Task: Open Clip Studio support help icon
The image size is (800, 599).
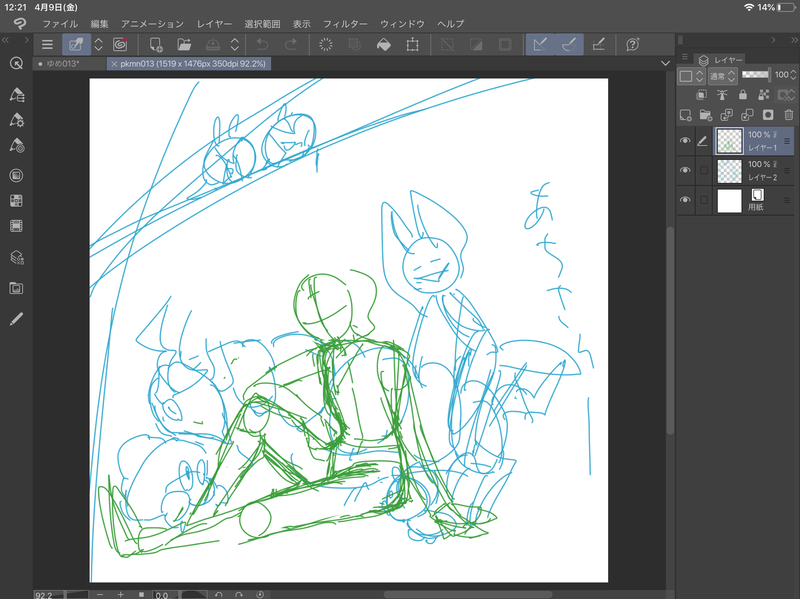Action: 633,45
